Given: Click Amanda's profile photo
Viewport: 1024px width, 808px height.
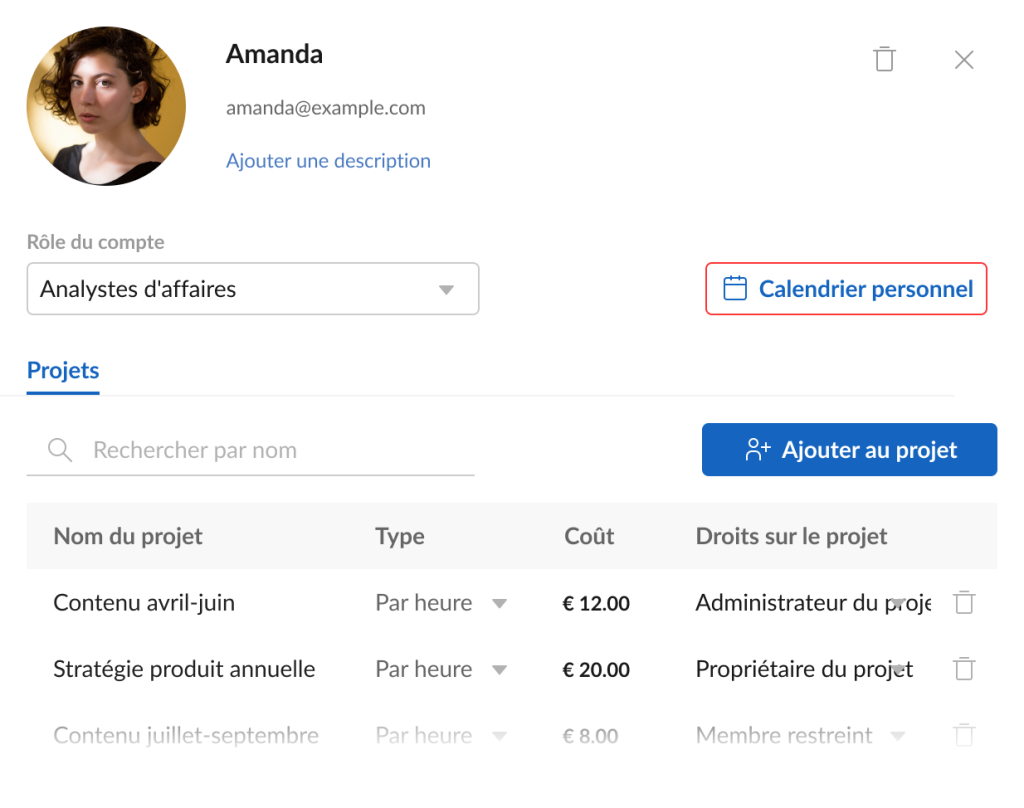Looking at the screenshot, I should tap(106, 106).
